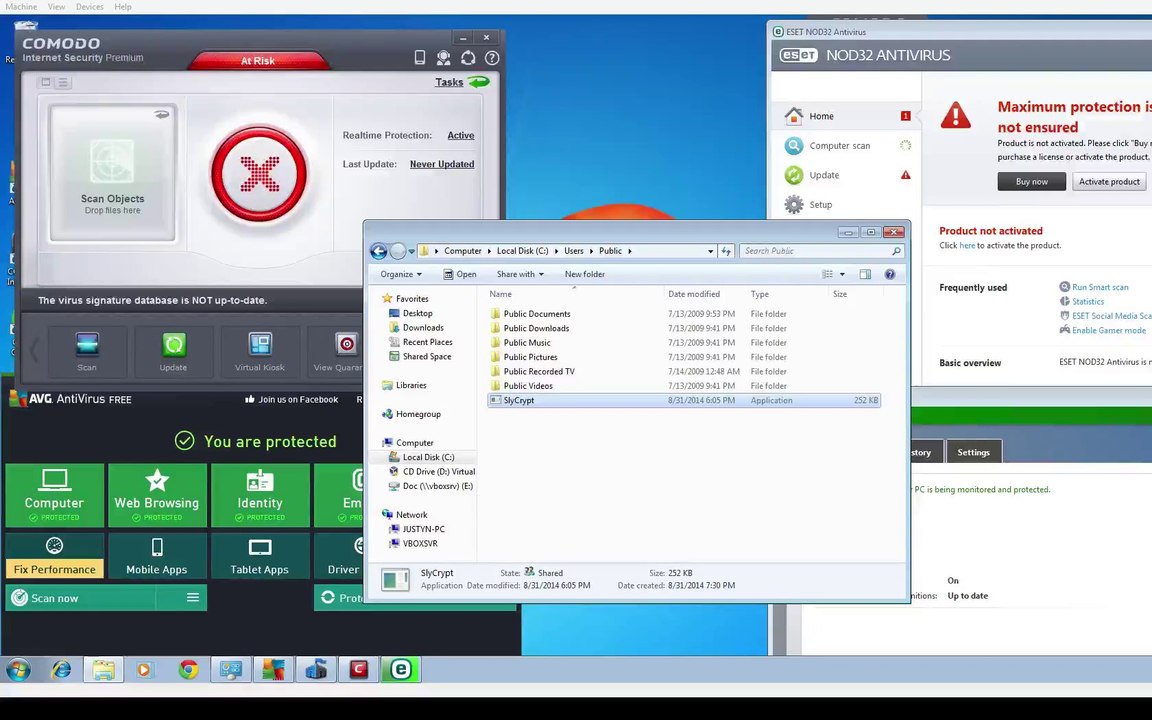Click Explorer back arrow button
This screenshot has width=1152, height=720.
378,251
